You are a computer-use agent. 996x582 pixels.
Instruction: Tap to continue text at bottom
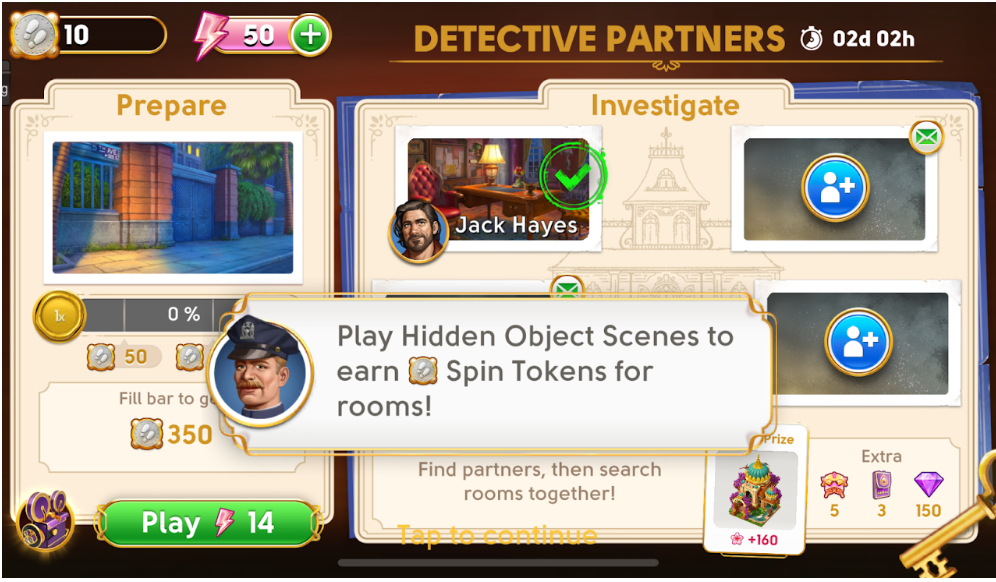tap(497, 535)
